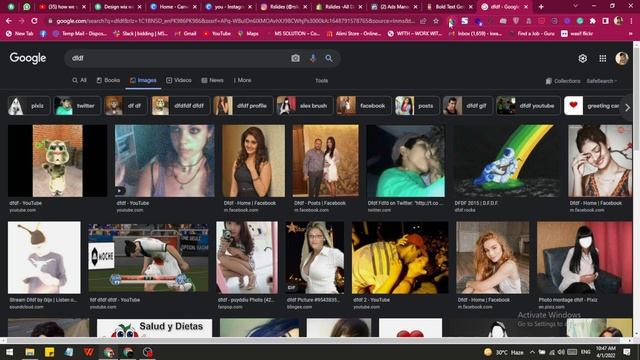Click the browser address bar URL
640x360 pixels.
click(235, 21)
